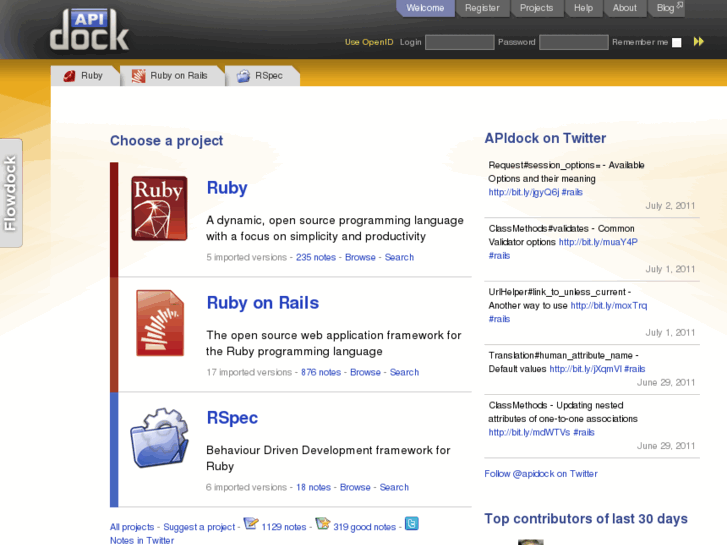The height and width of the screenshot is (545, 727).
Task: Click the APIdock logo
Action: coord(89,30)
